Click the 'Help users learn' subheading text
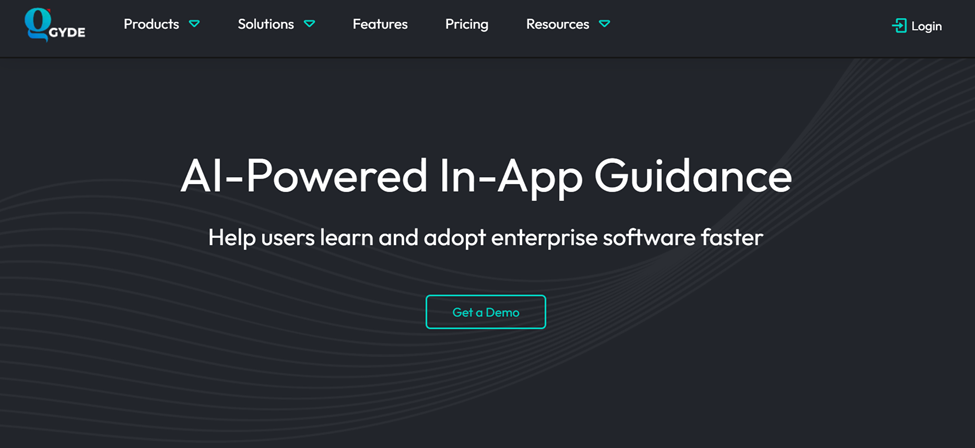This screenshot has height=448, width=975. (x=486, y=237)
